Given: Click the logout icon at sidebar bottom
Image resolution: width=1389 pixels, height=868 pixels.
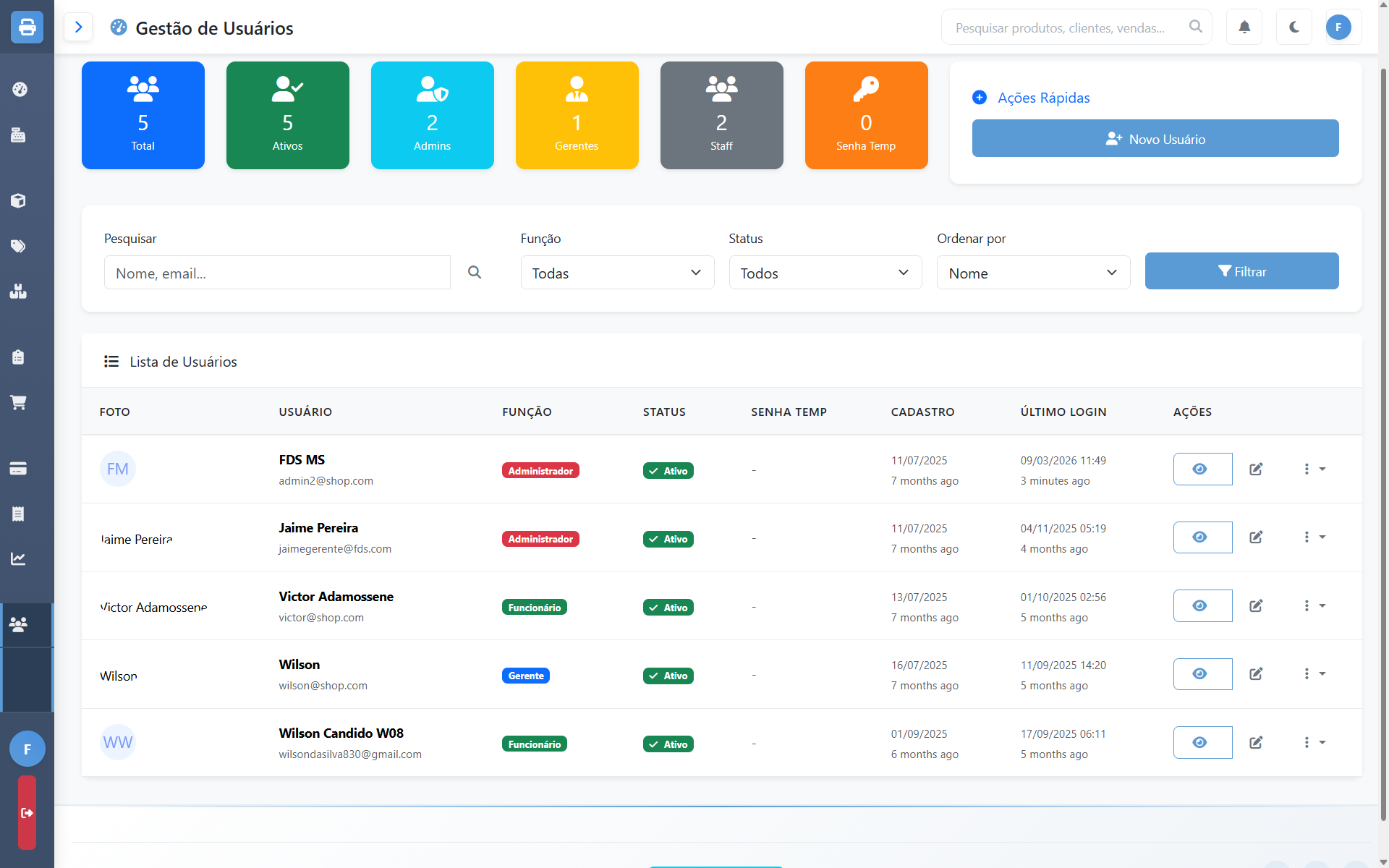Looking at the screenshot, I should (27, 812).
